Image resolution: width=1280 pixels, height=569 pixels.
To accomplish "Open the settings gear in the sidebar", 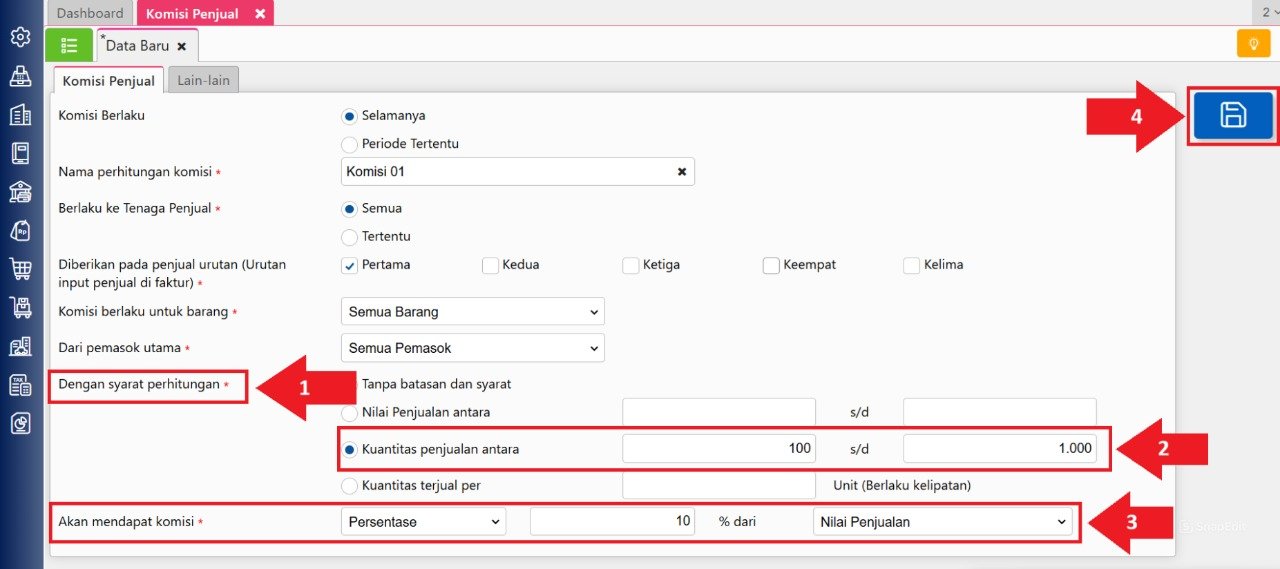I will (x=20, y=37).
